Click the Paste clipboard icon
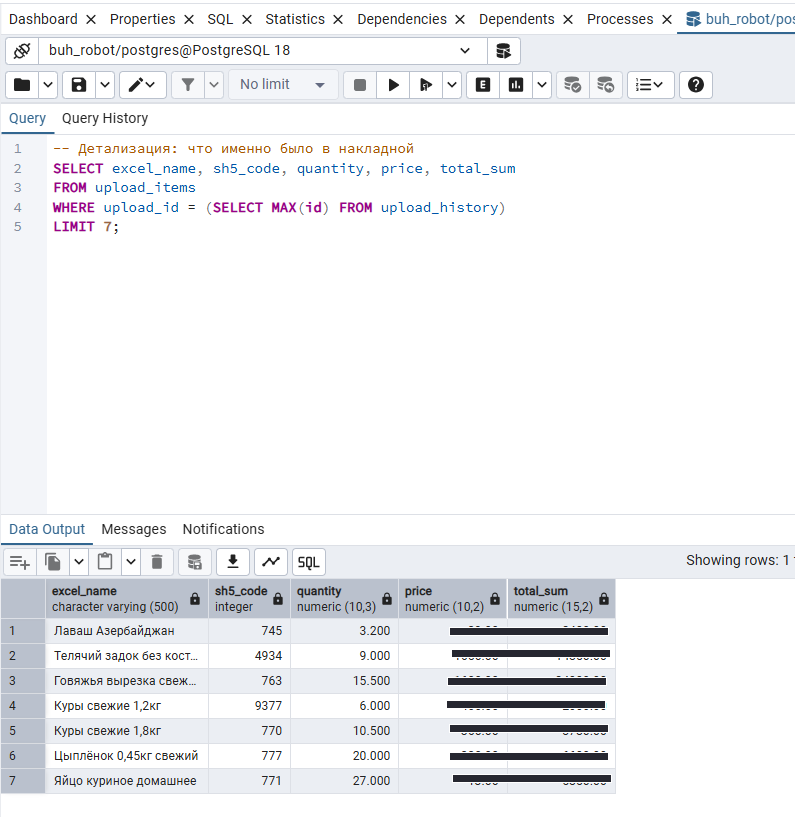The image size is (795, 817). [105, 562]
